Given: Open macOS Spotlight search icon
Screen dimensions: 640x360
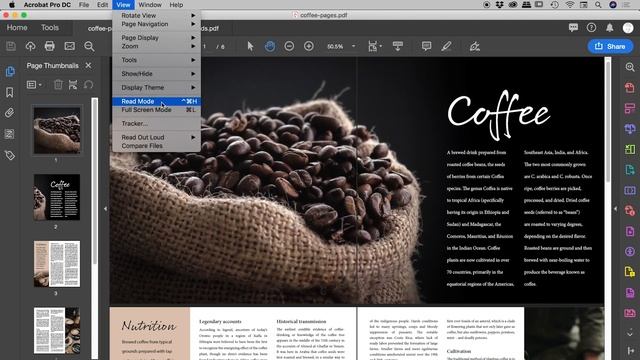Looking at the screenshot, I should pos(598,5).
